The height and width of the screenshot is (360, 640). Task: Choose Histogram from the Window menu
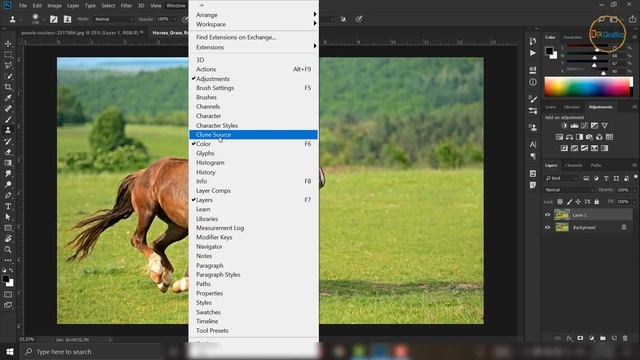pos(253,162)
